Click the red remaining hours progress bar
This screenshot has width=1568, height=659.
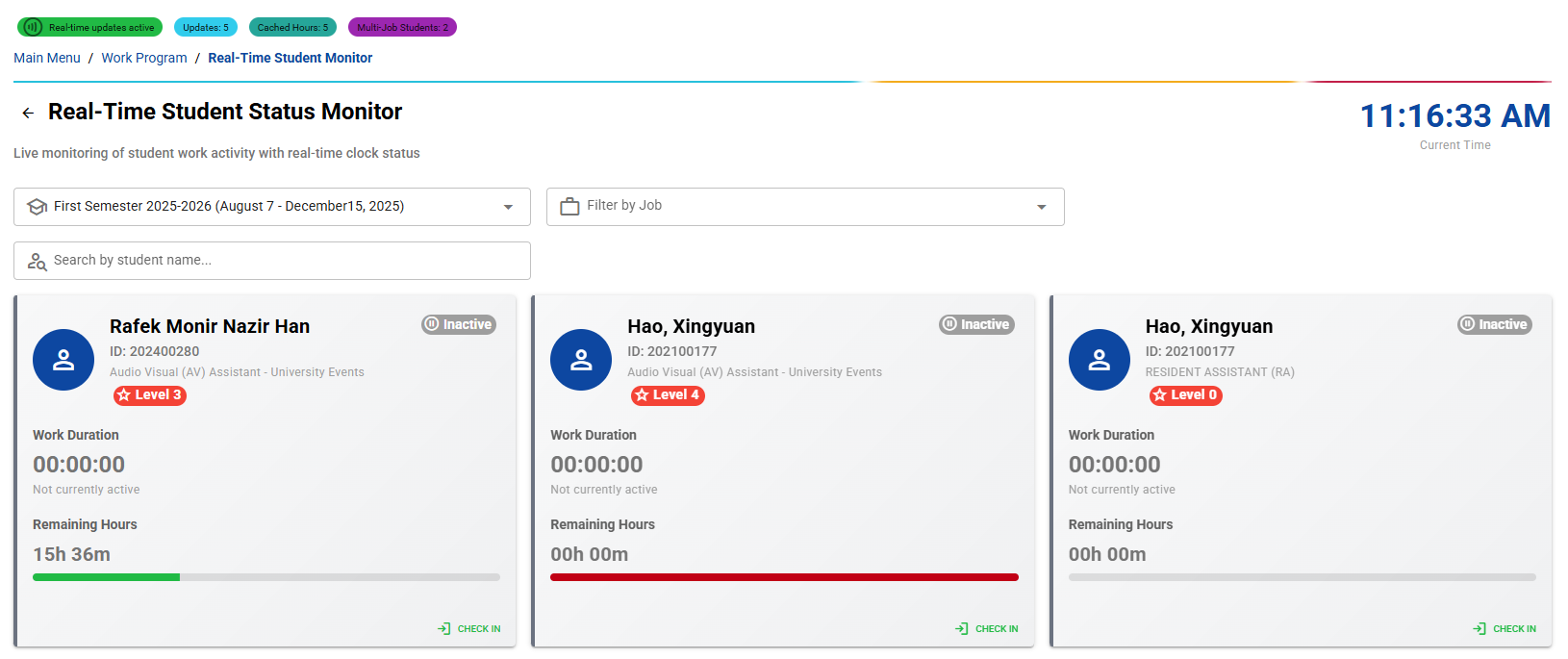pos(784,577)
